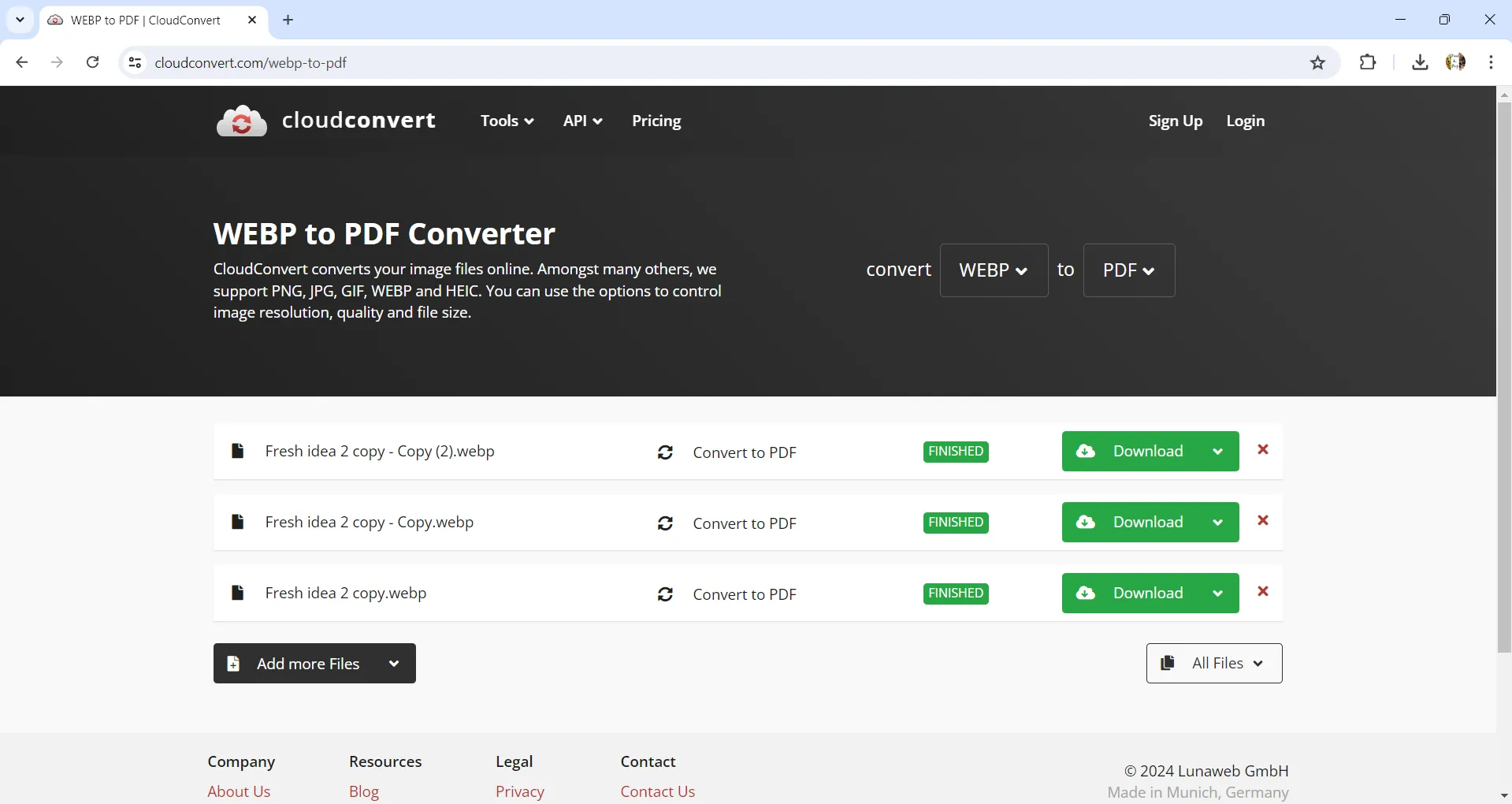Click the CloudConvert cloud logo icon

coord(242,121)
